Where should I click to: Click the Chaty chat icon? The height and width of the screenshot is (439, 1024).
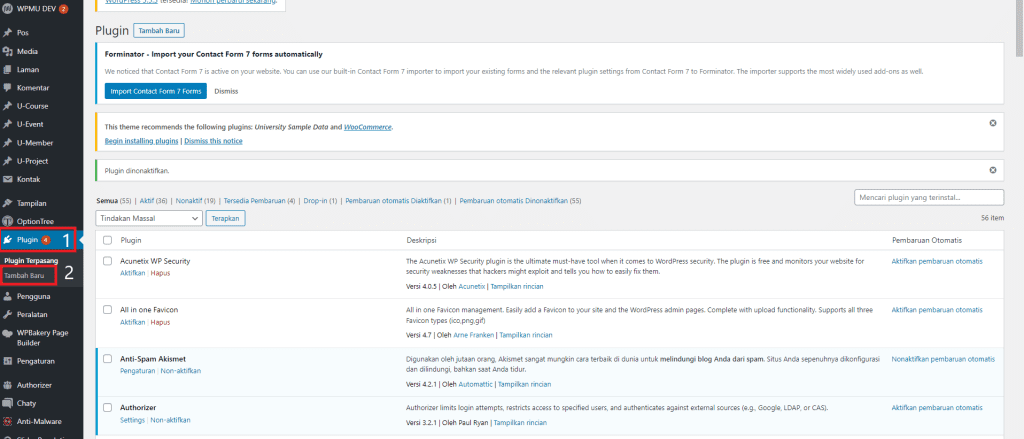(x=7, y=404)
